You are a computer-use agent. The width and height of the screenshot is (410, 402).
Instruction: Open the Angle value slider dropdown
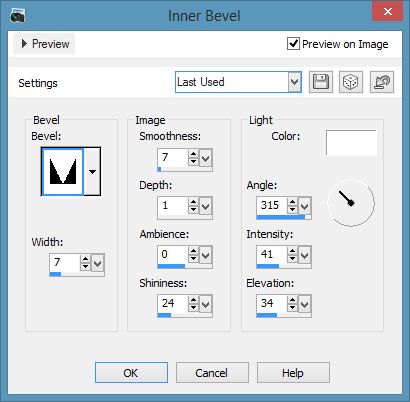coord(304,206)
